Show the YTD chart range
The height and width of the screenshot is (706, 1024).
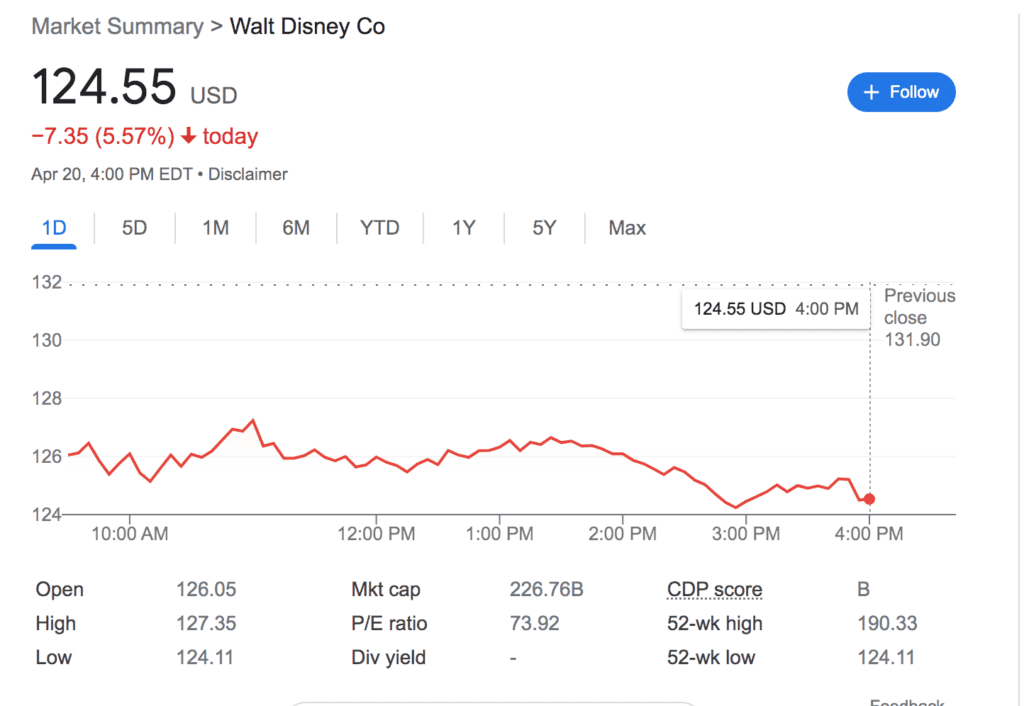point(379,228)
